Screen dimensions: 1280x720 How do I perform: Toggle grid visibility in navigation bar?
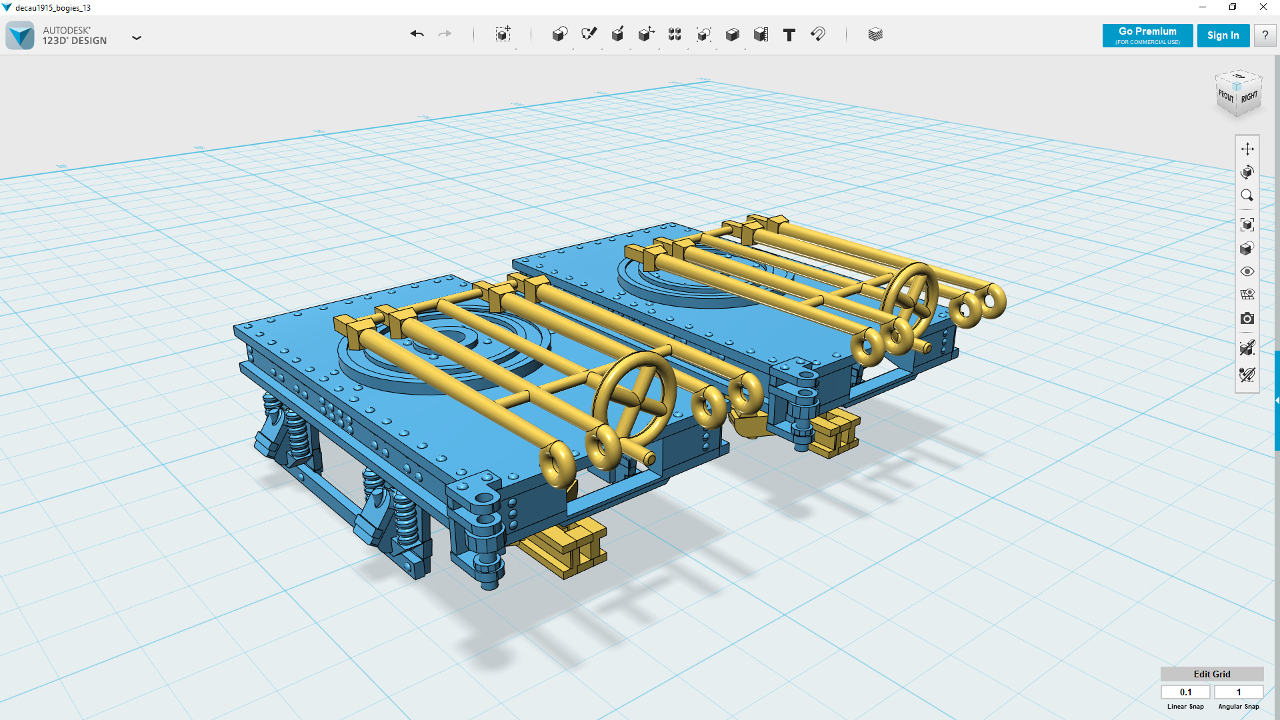pyautogui.click(x=1247, y=295)
